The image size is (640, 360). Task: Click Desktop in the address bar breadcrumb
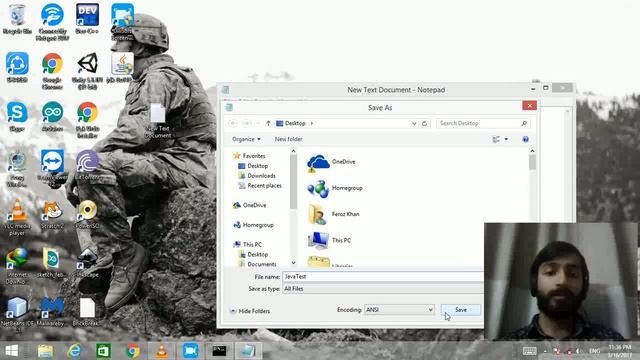[295, 123]
